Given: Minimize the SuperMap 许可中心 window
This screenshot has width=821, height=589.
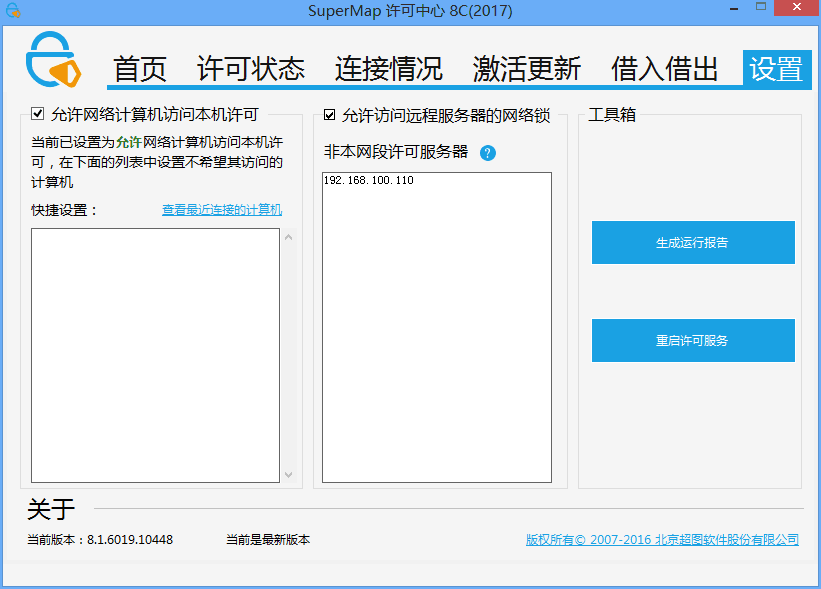Looking at the screenshot, I should (x=734, y=9).
